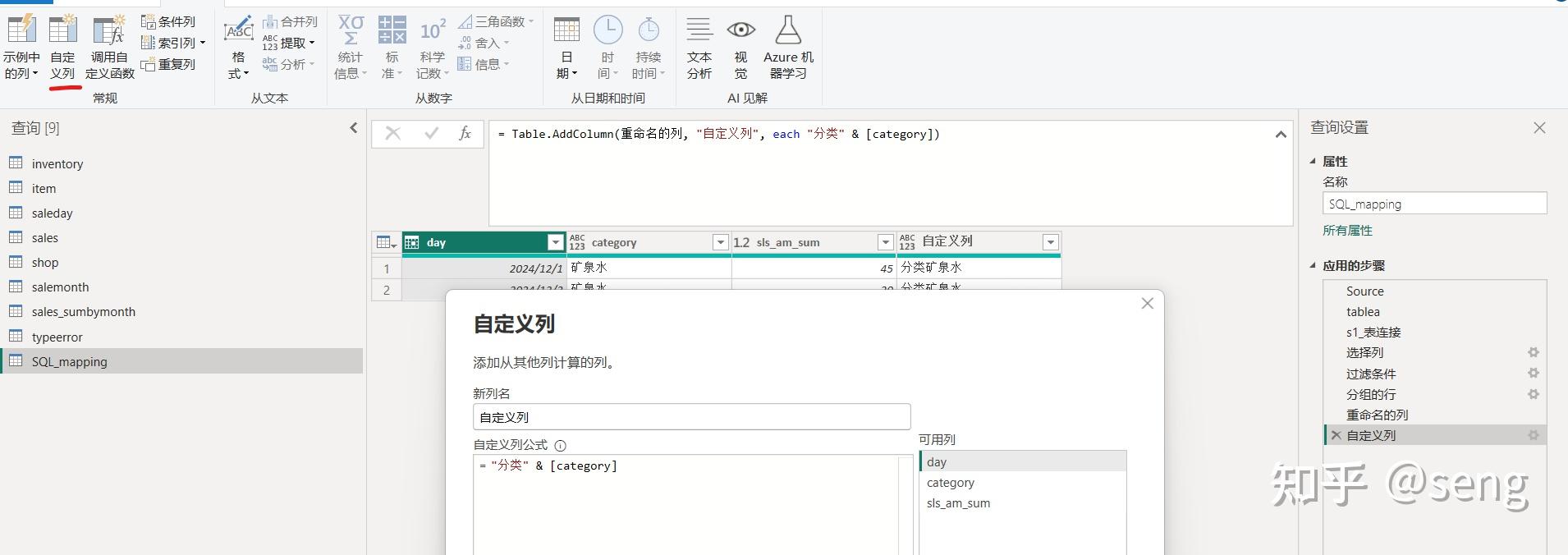Click the New column name field
Viewport: 1568px width, 555px height.
coord(692,417)
